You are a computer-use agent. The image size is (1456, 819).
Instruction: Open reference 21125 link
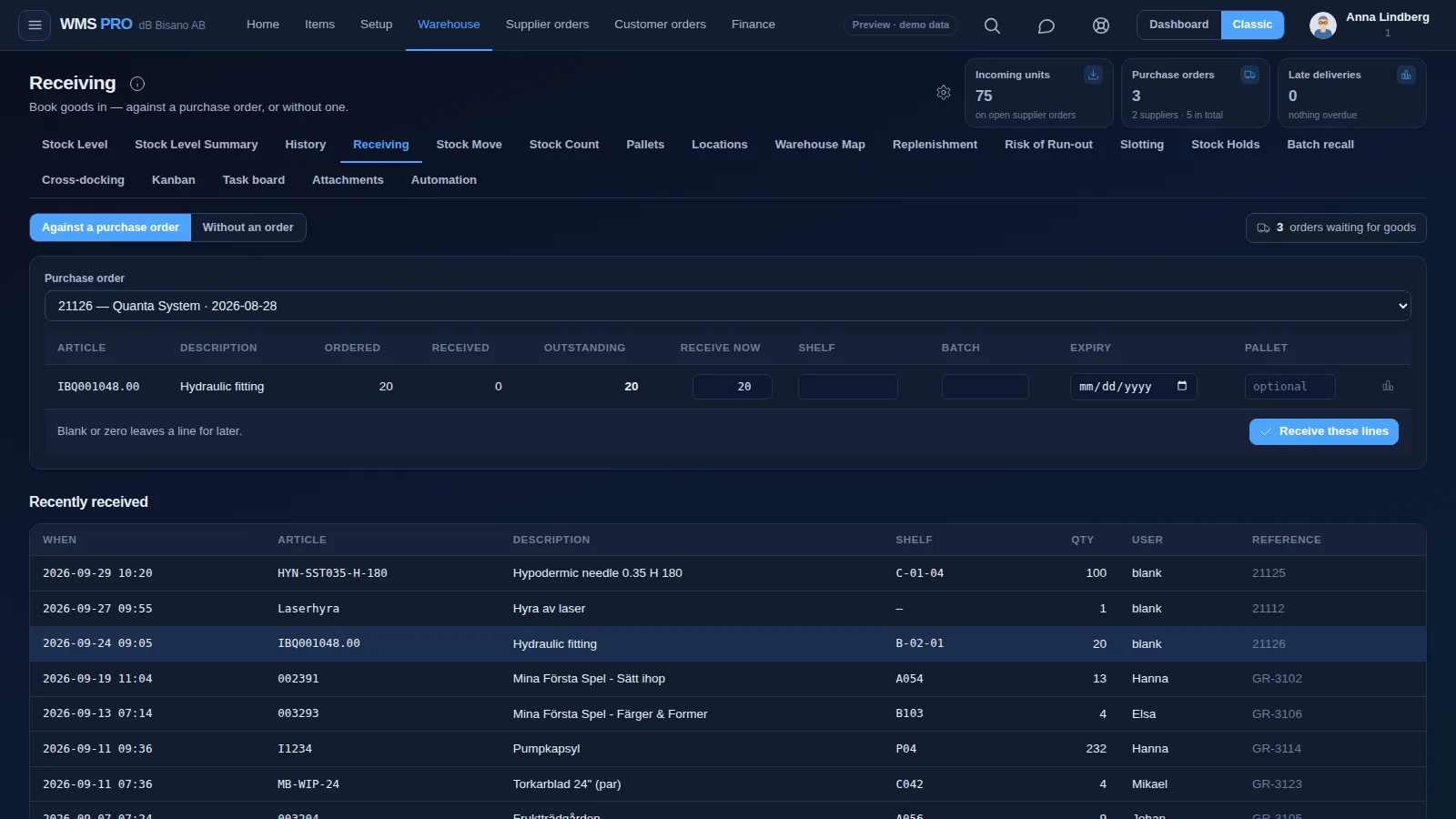[1269, 573]
